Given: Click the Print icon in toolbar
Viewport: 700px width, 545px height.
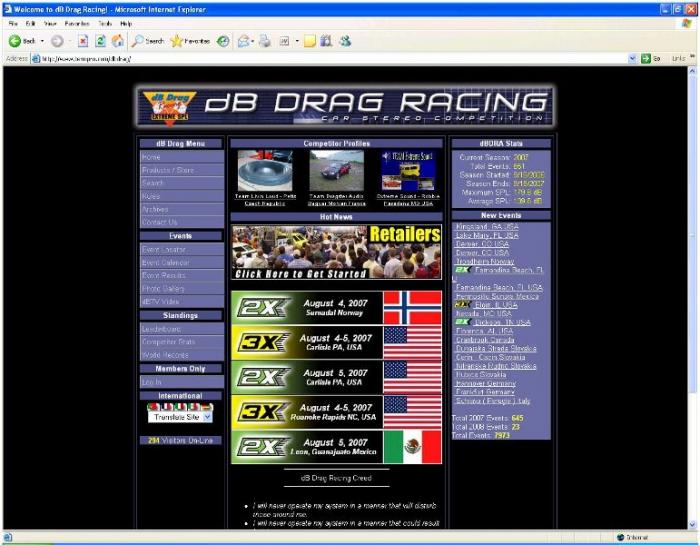Looking at the screenshot, I should (x=265, y=41).
